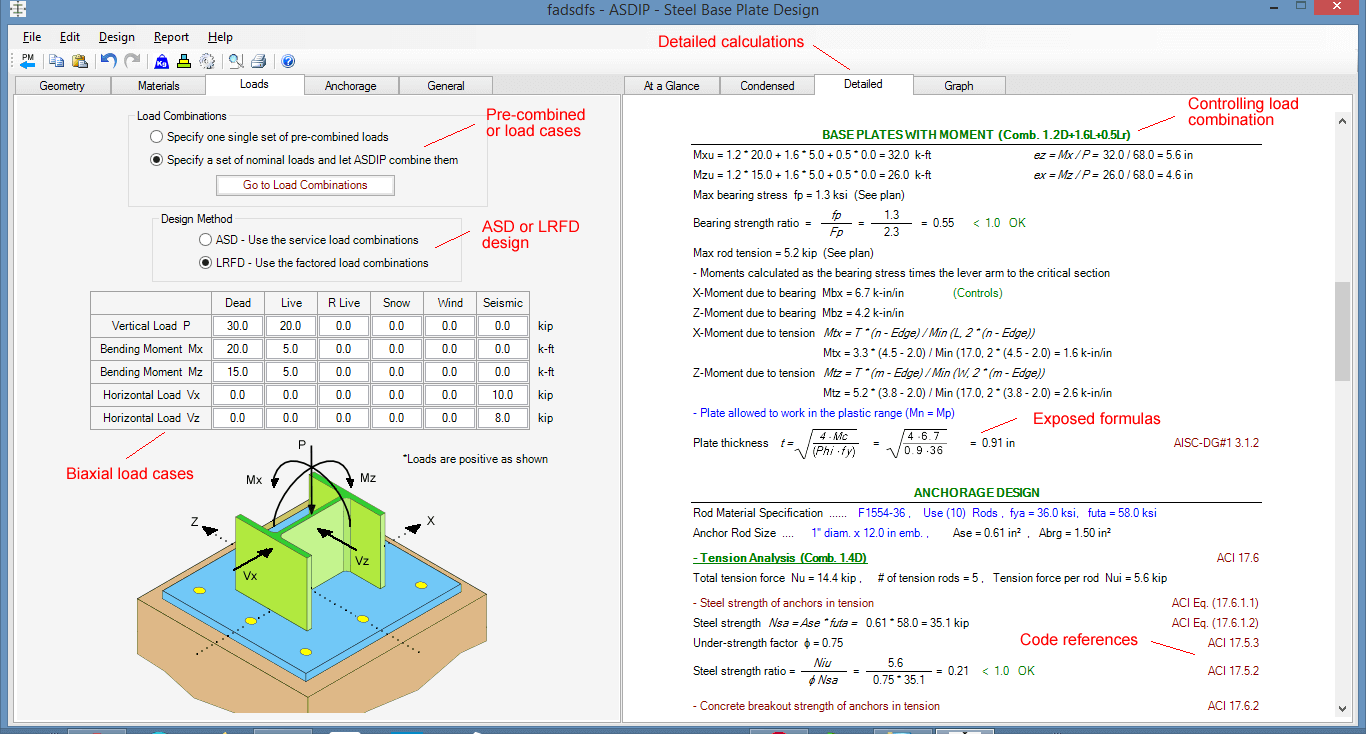This screenshot has width=1366, height=734.
Task: Click the Dead Vertical Load P field
Action: click(x=238, y=326)
